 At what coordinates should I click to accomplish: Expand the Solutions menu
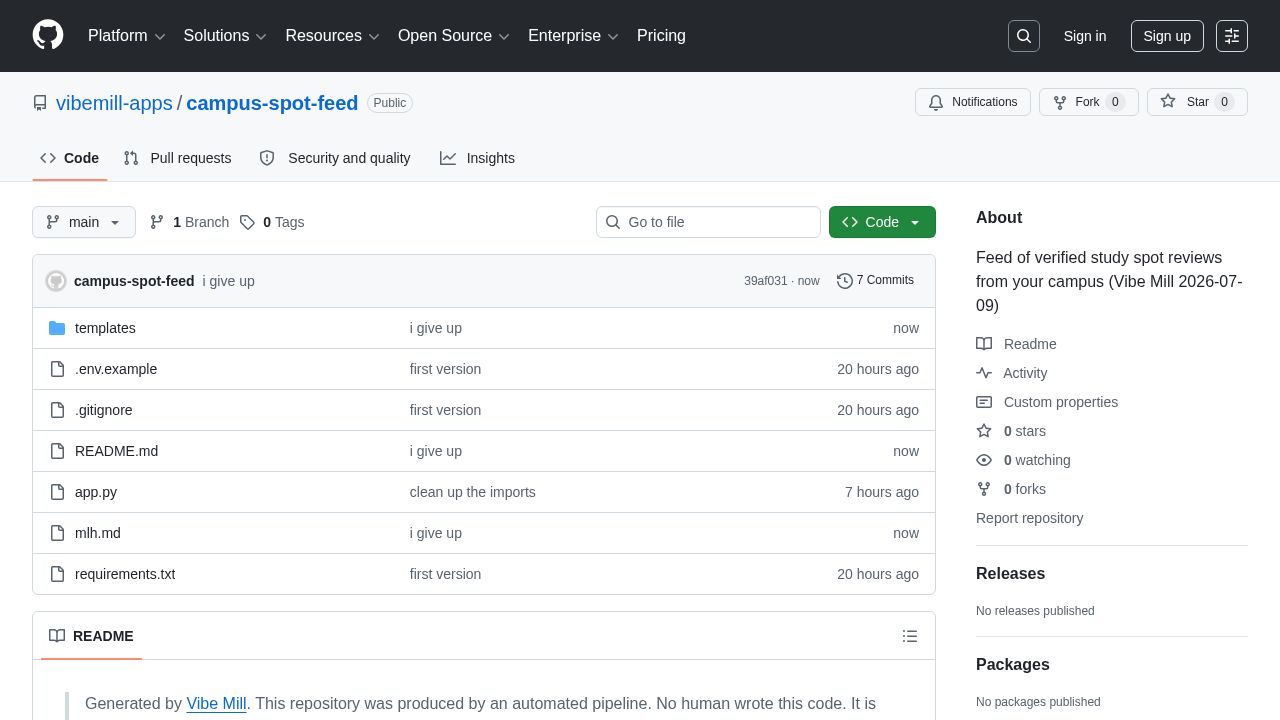point(225,36)
